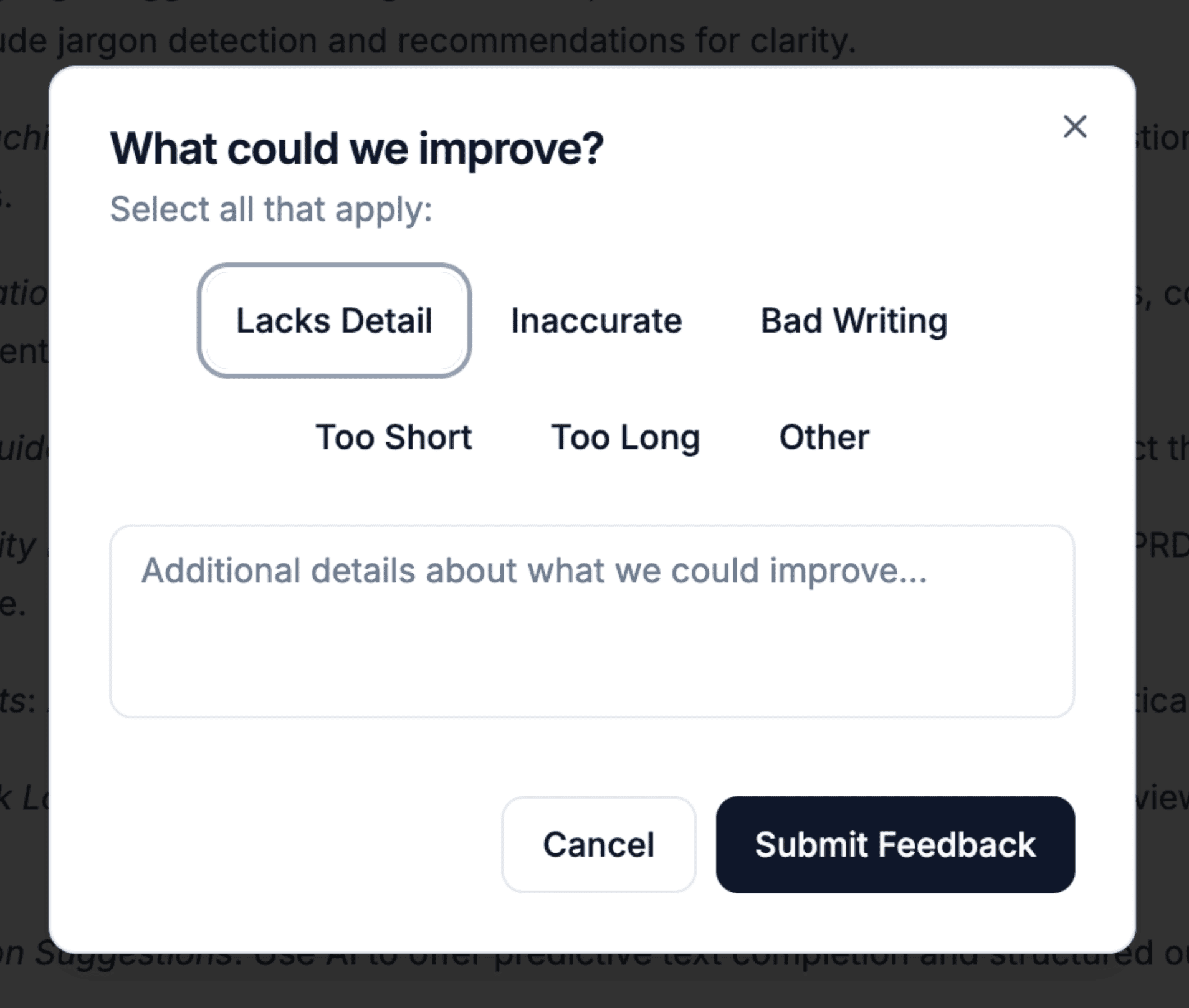Toggle the Lacks Detail option
Viewport: 1189px width, 1008px height.
click(x=334, y=321)
